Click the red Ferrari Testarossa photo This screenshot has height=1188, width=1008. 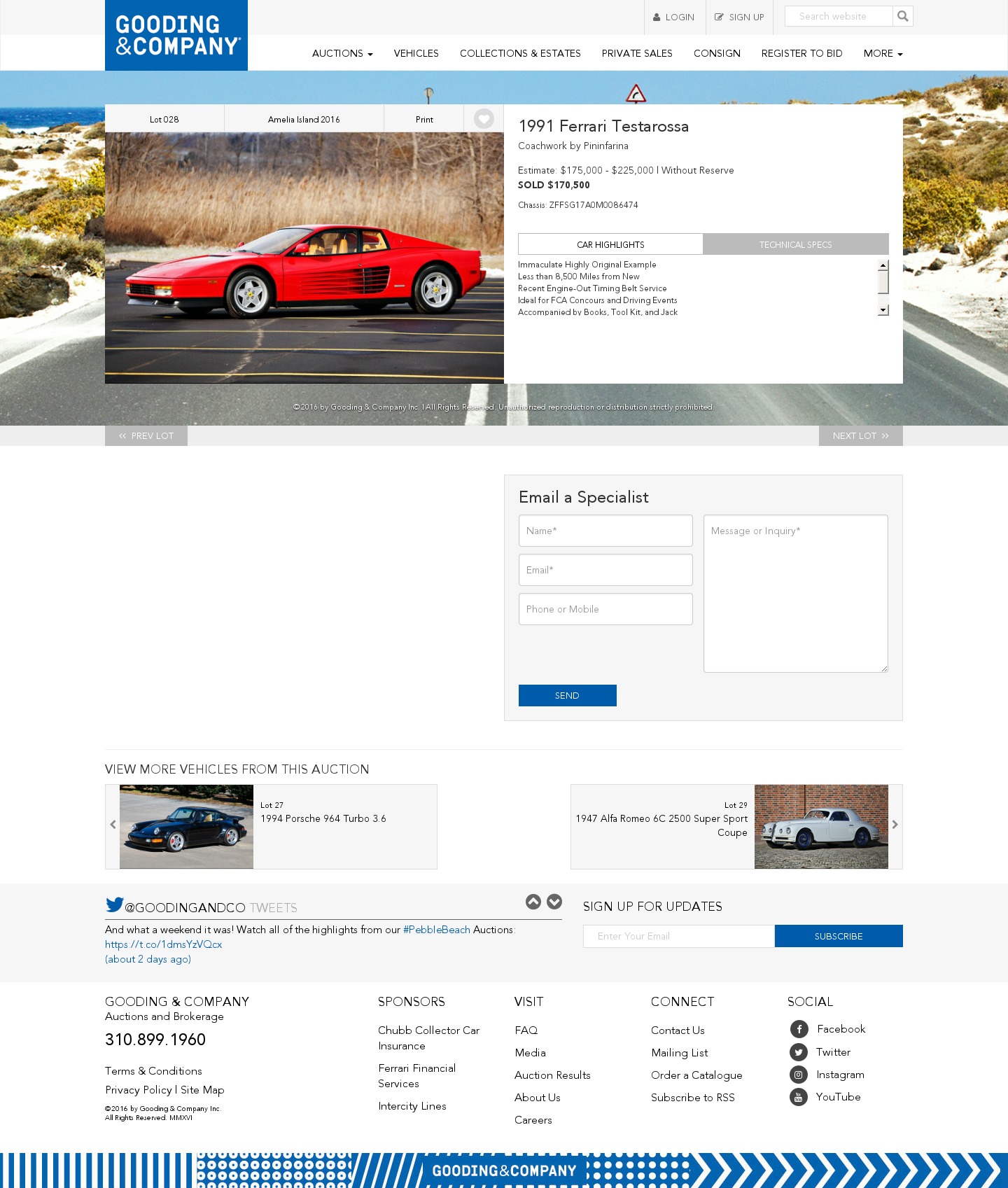(x=304, y=258)
